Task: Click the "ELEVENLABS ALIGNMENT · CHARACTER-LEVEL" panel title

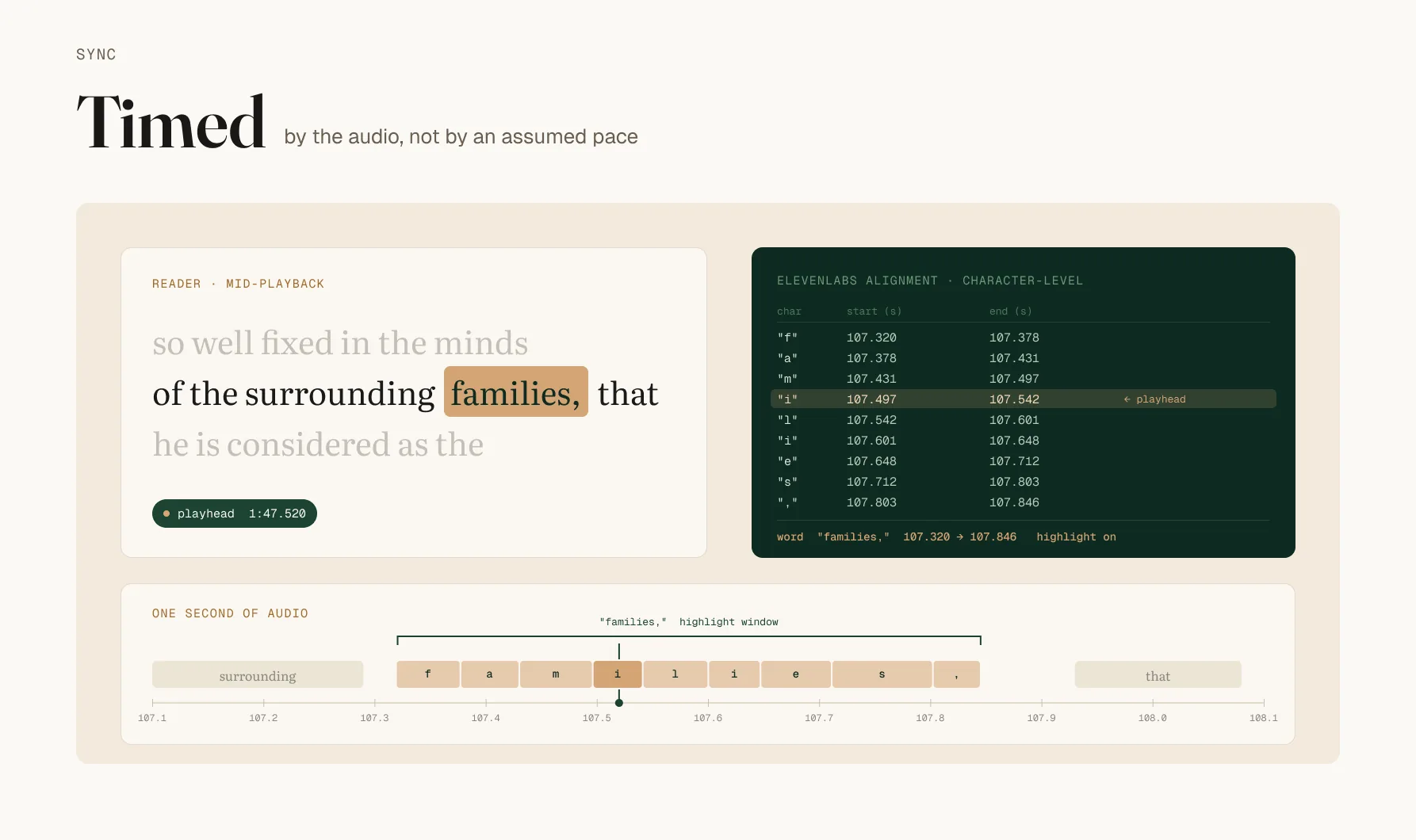Action: pos(930,281)
